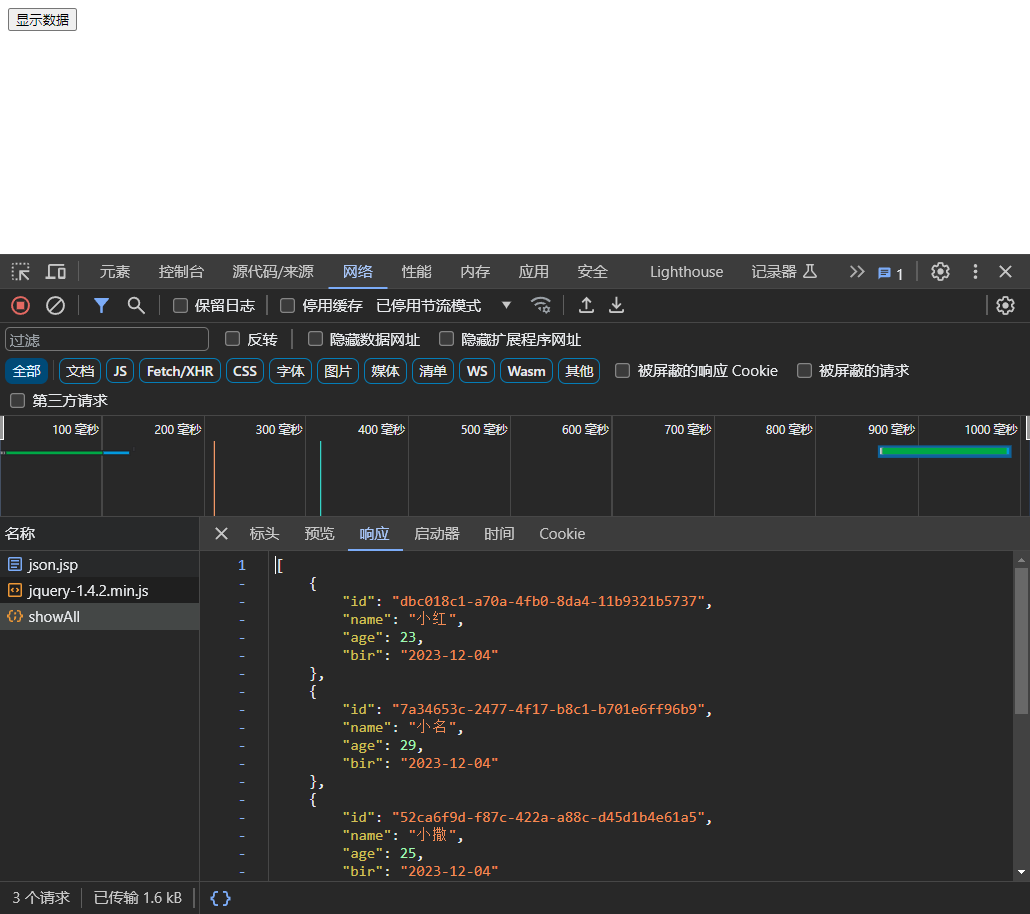Filter requests by 图片 type
Image resolution: width=1030 pixels, height=914 pixels.
coord(338,371)
